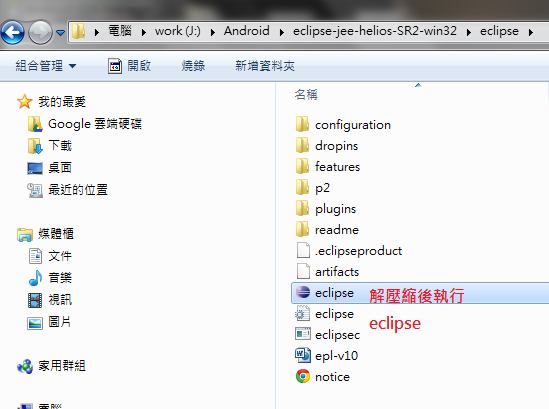Expand arrow after eclipse-jee-helios-SR2-win32 breadcrumb
Viewport: 549px width, 409px height.
point(469,32)
